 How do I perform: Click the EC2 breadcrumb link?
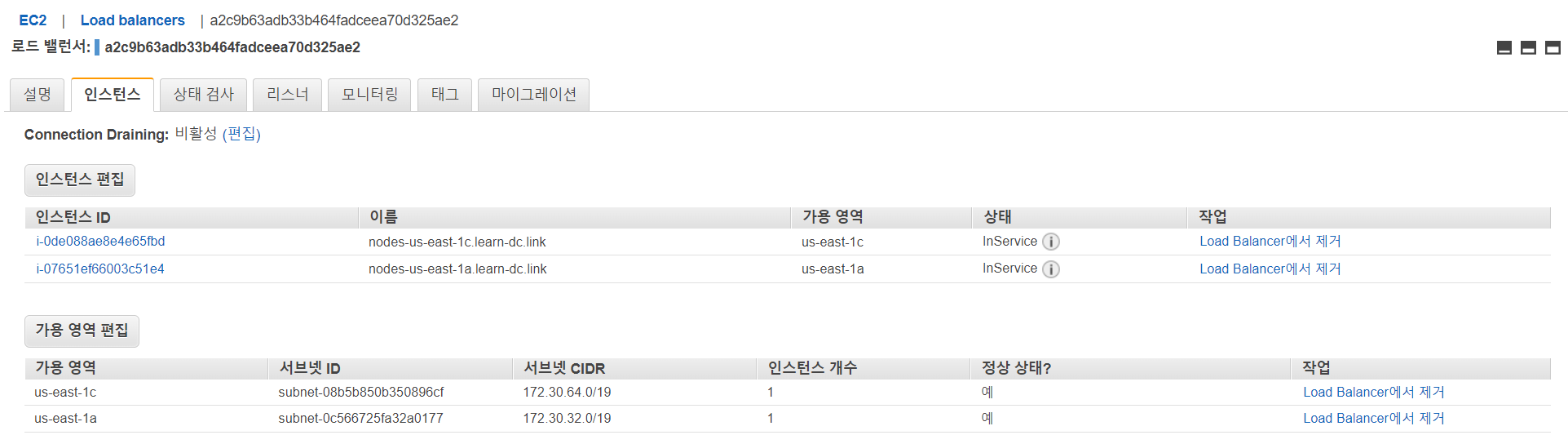33,20
